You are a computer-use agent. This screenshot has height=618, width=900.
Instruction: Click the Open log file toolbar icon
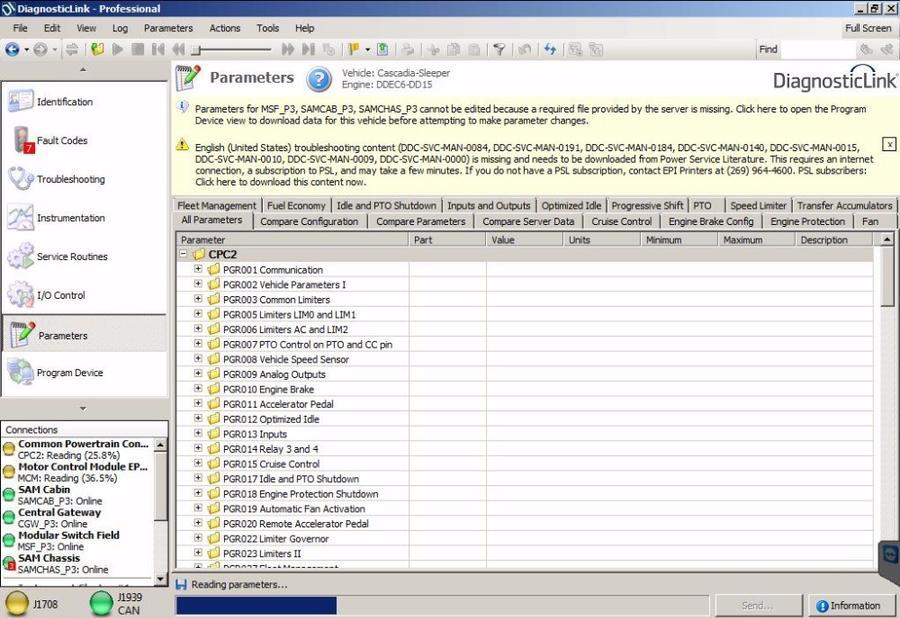pyautogui.click(x=98, y=50)
